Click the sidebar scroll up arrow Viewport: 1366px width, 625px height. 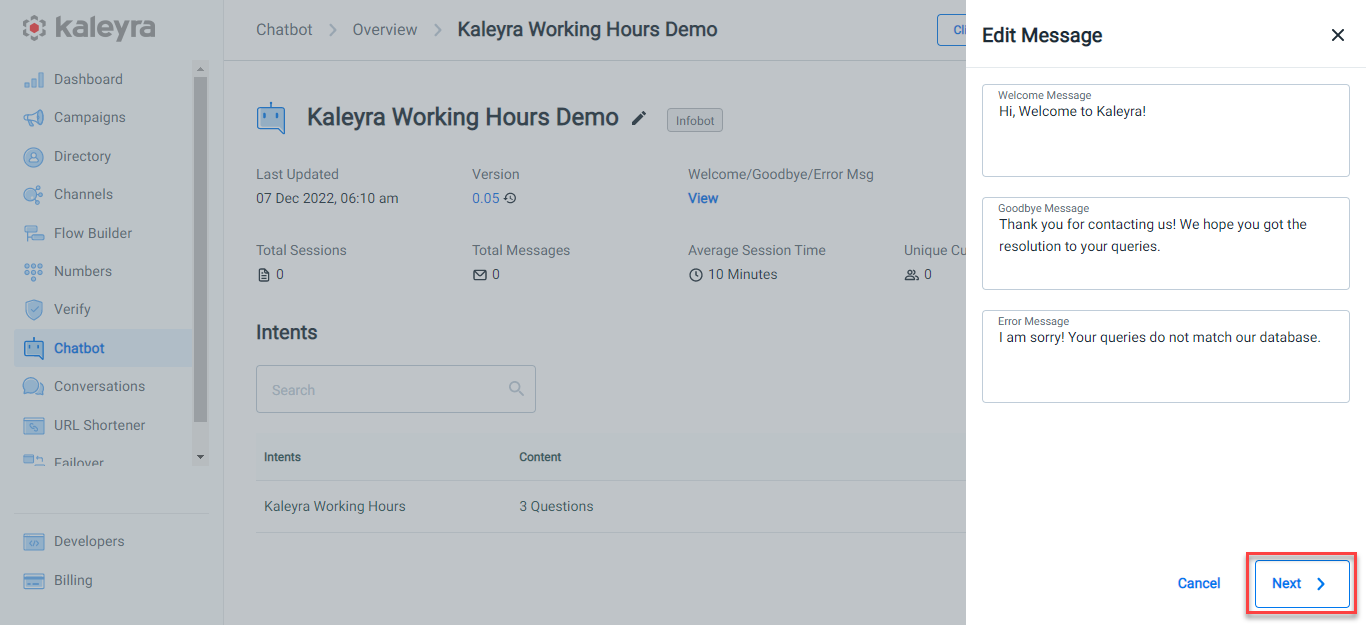(201, 69)
